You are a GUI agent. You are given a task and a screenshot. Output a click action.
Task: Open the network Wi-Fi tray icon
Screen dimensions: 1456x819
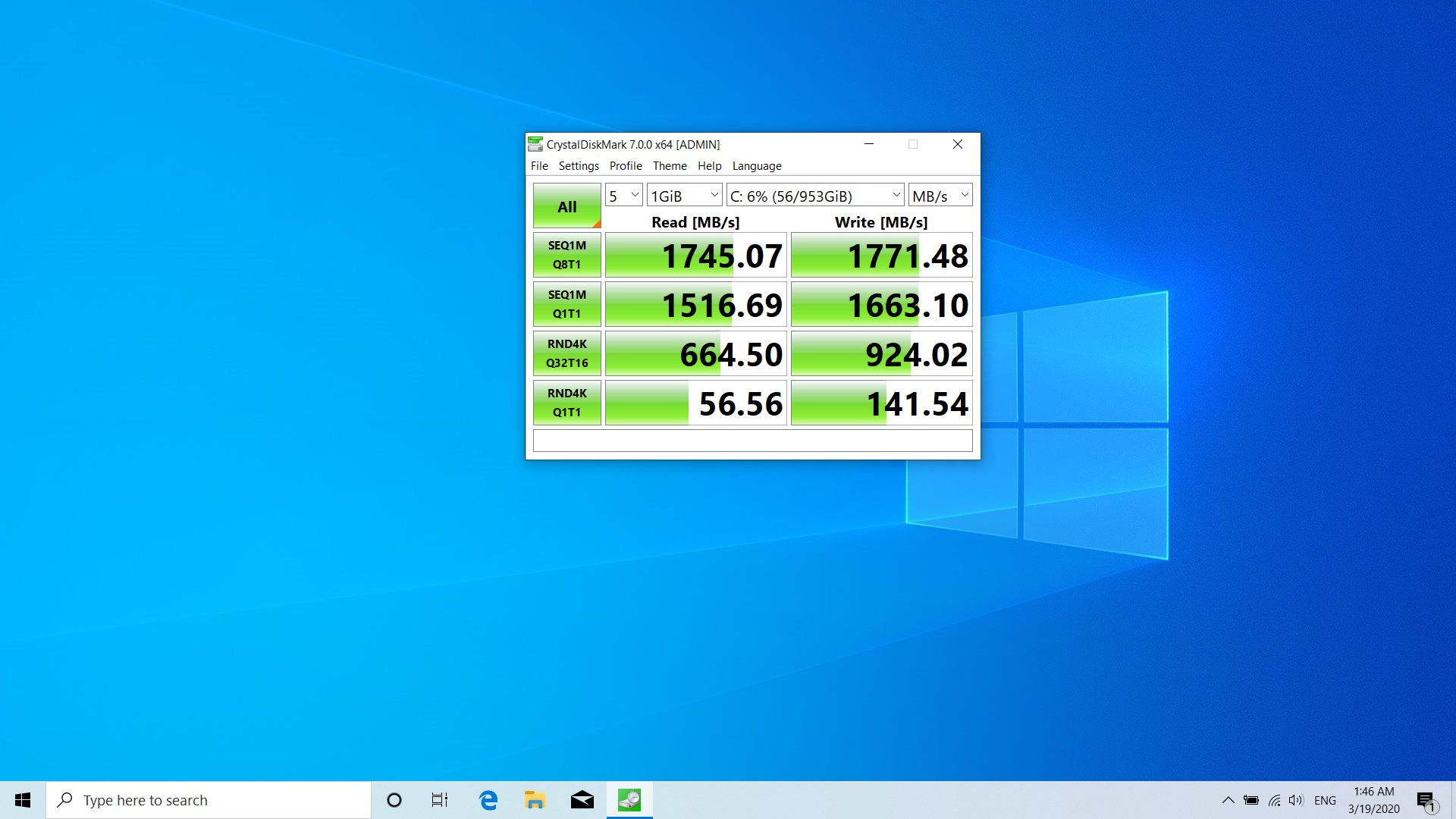(x=1274, y=800)
